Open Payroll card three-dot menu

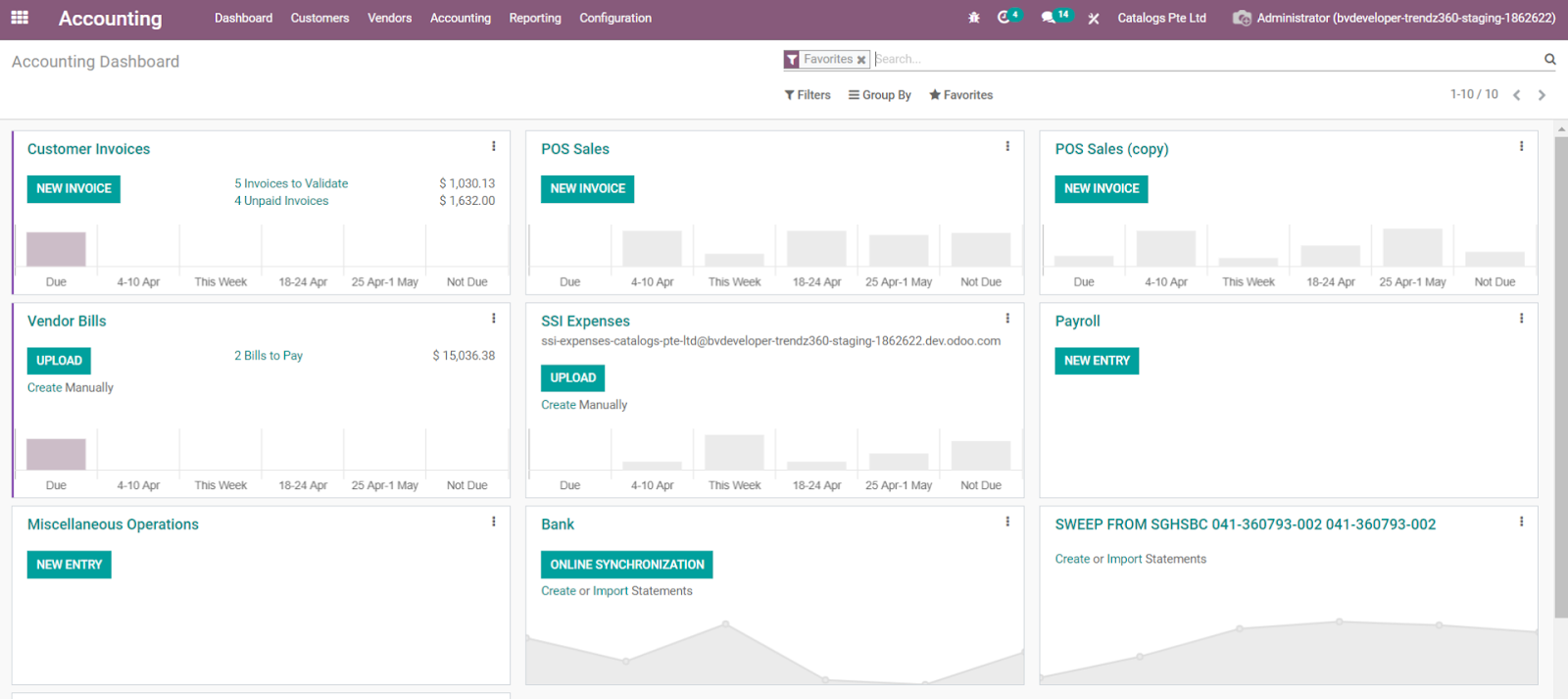click(x=1521, y=319)
